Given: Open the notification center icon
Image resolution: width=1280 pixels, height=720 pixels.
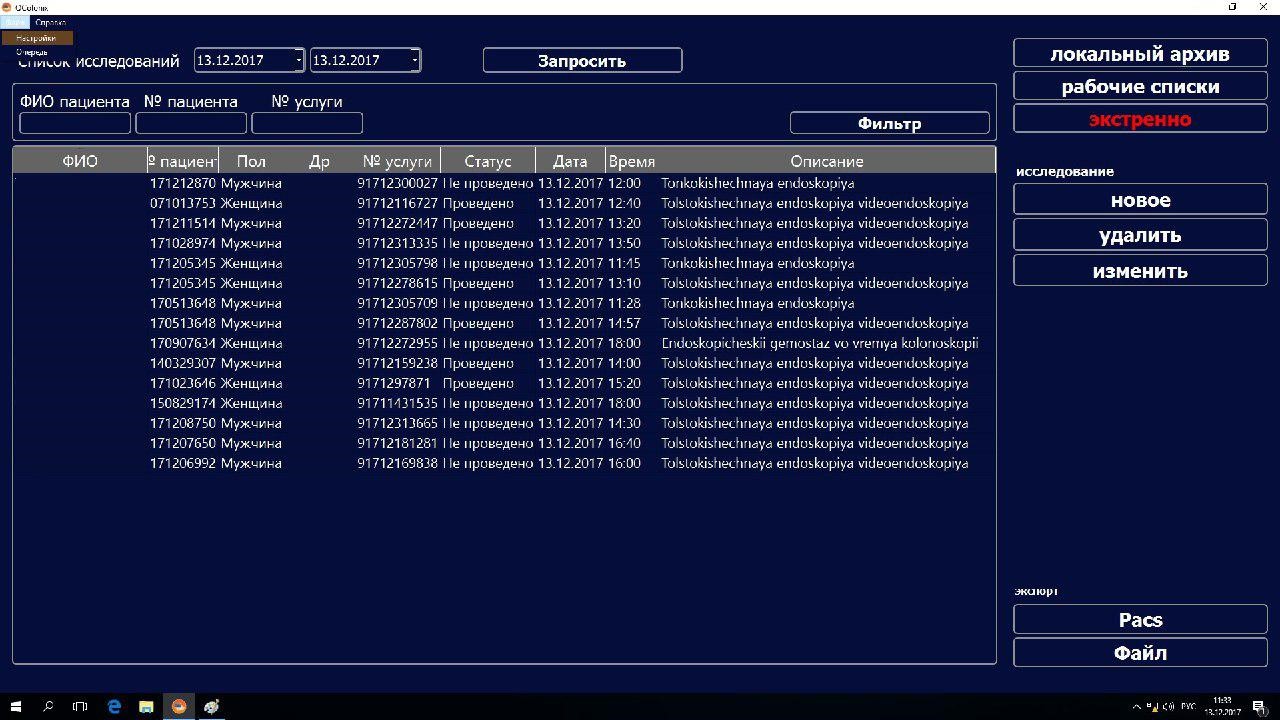Looking at the screenshot, I should 1259,706.
